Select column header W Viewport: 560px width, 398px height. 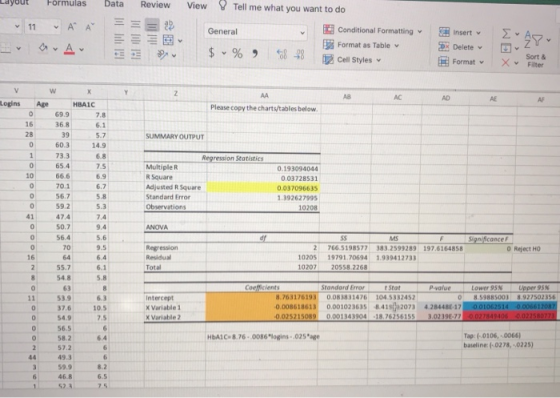pyautogui.click(x=53, y=91)
